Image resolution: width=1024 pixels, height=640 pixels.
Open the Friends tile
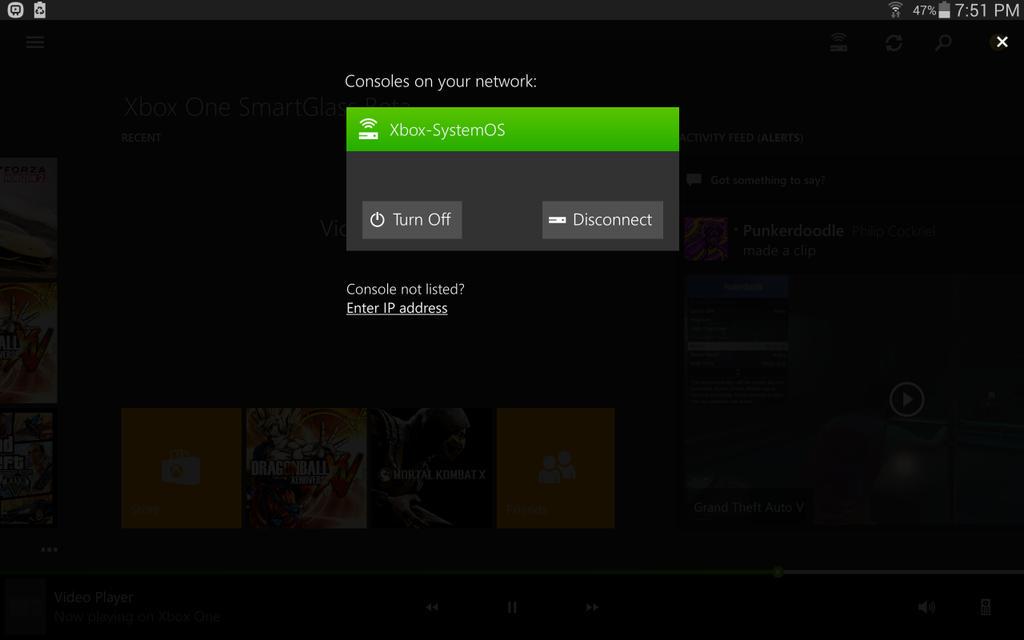point(556,468)
